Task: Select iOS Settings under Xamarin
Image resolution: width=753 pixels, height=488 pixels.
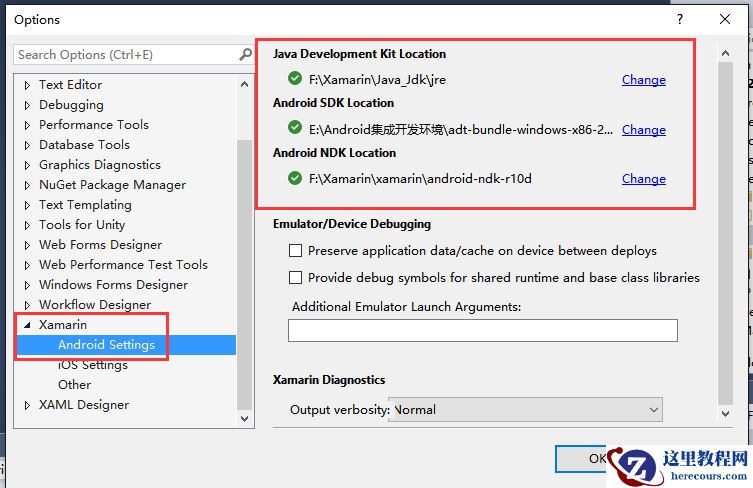Action: pos(93,365)
